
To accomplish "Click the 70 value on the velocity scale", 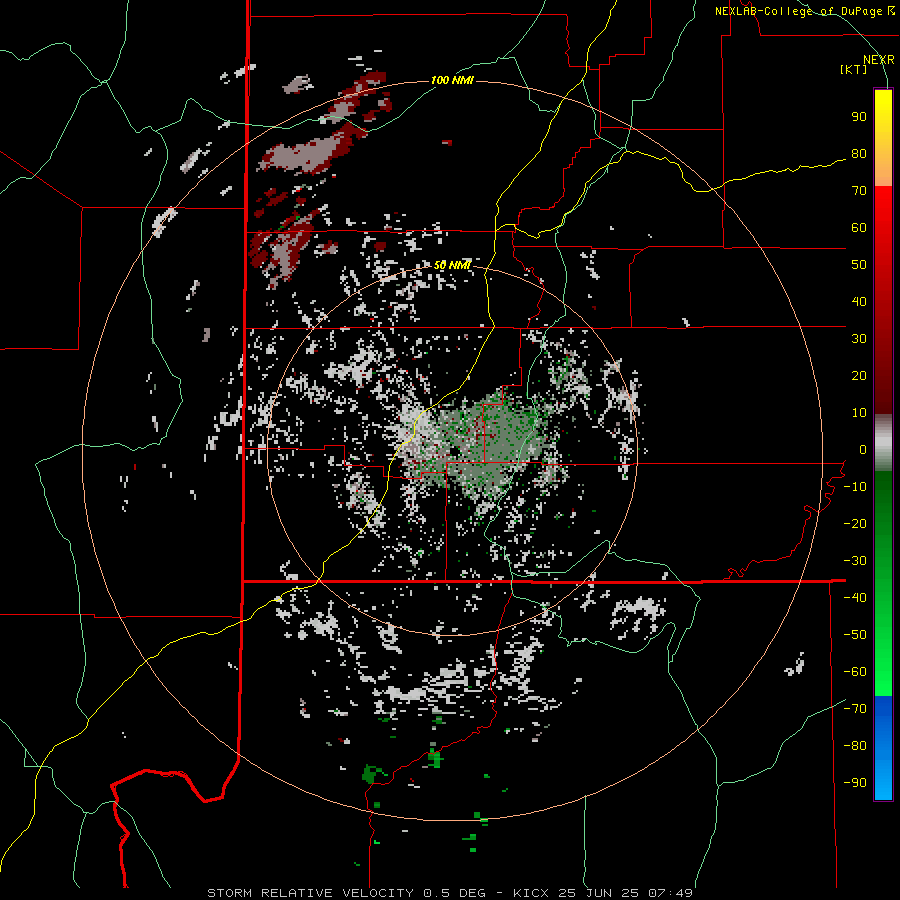I will pyautogui.click(x=859, y=191).
